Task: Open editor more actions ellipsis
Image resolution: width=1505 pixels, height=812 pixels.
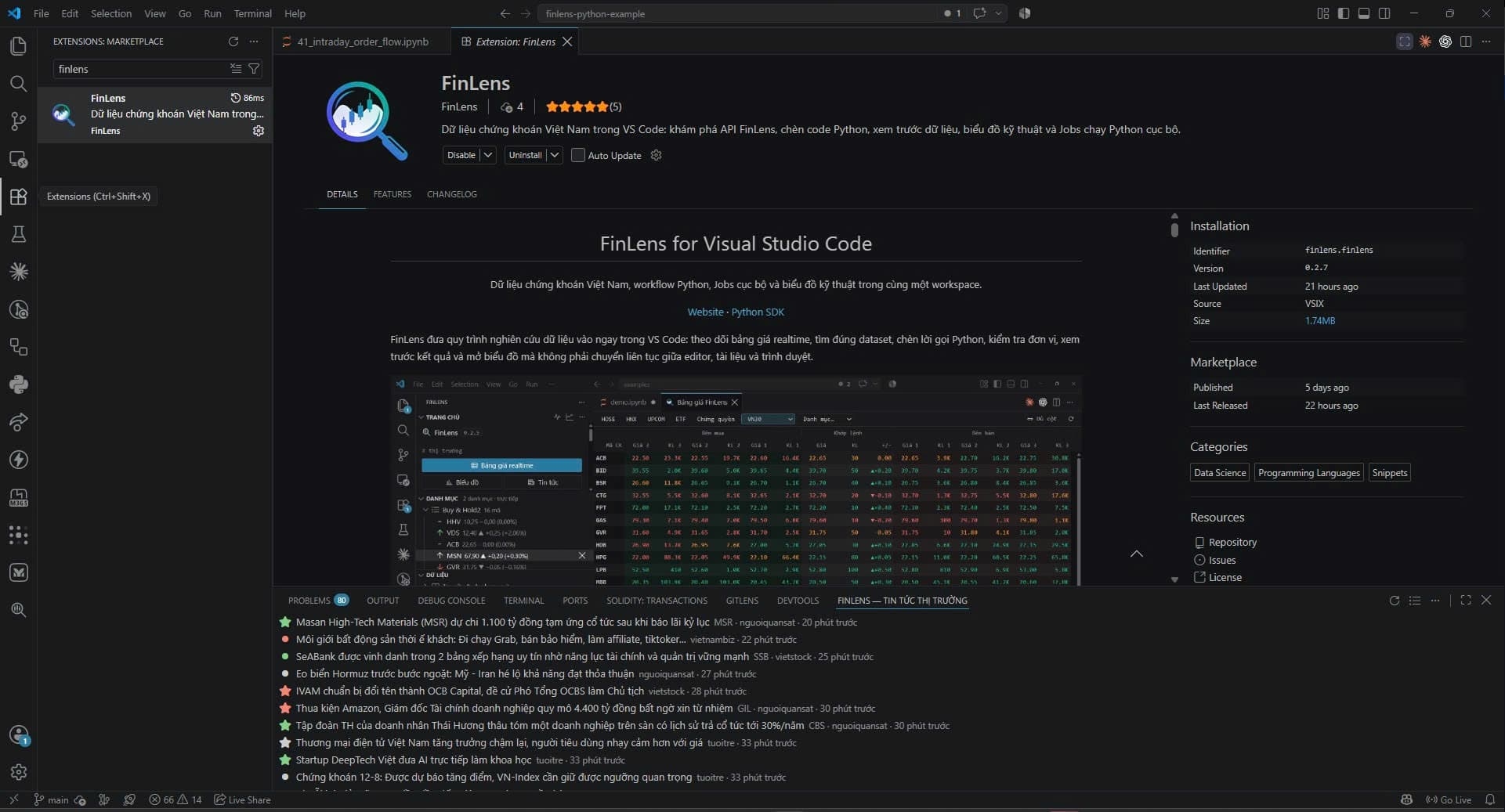Action: tap(1486, 42)
